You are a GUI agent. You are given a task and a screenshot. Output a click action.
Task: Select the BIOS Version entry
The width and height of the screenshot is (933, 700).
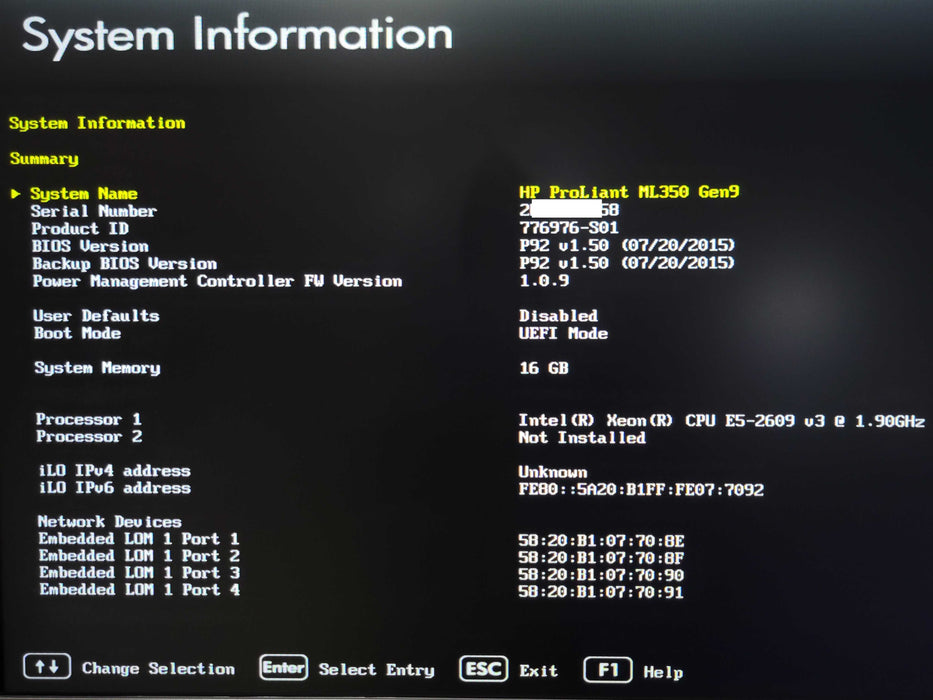(x=90, y=246)
